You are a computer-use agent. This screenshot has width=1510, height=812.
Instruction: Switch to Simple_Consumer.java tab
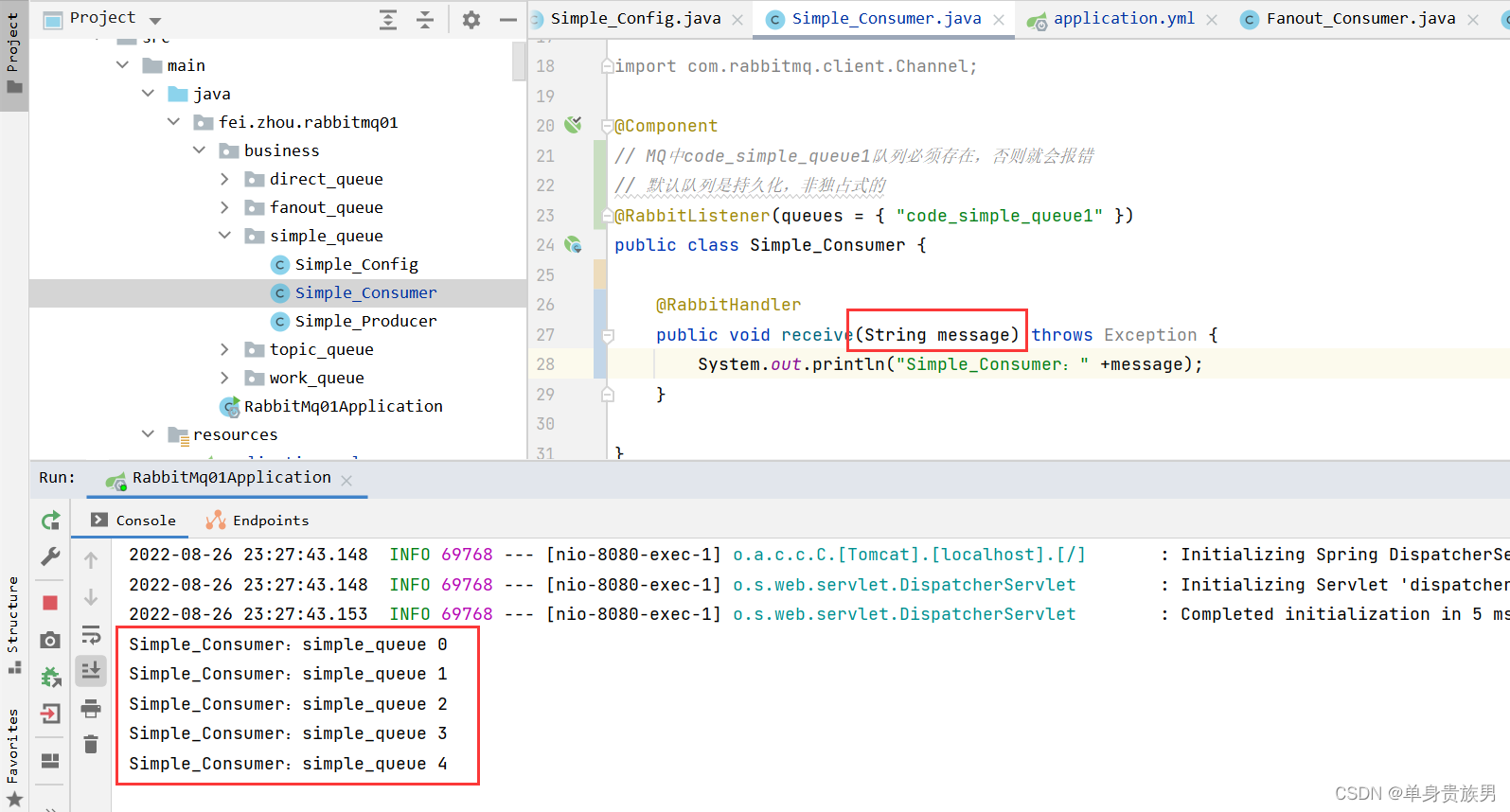coord(886,18)
